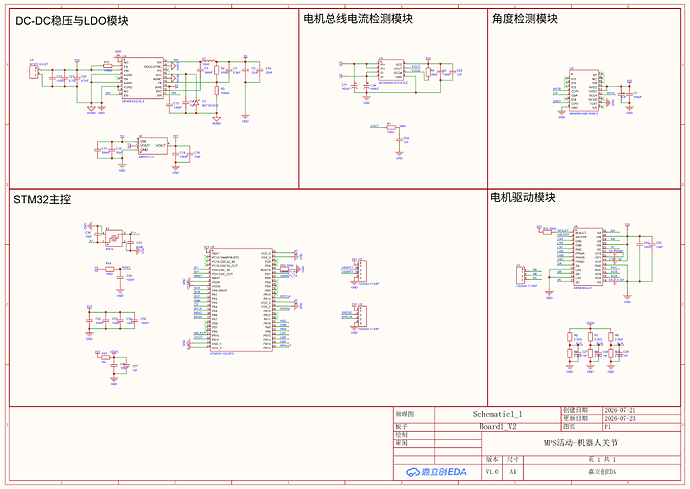690x489 pixels.
Task: Select the 角度检测模块 section title
Action: 525,18
